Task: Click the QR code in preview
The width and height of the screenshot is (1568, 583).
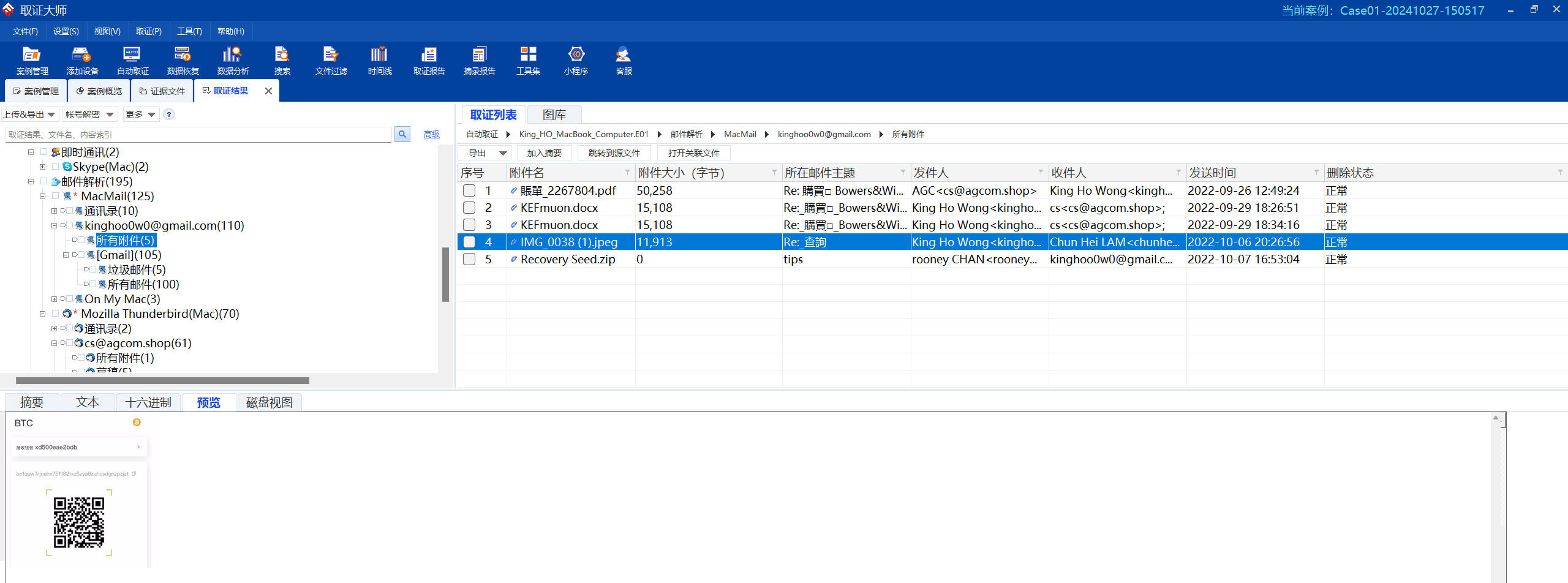Action: coord(79,522)
